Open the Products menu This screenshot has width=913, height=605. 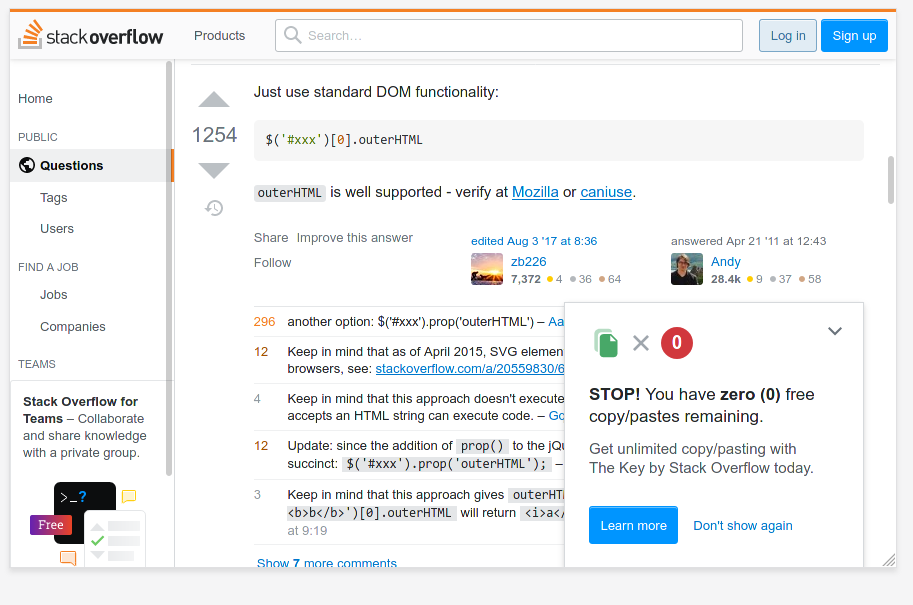220,36
